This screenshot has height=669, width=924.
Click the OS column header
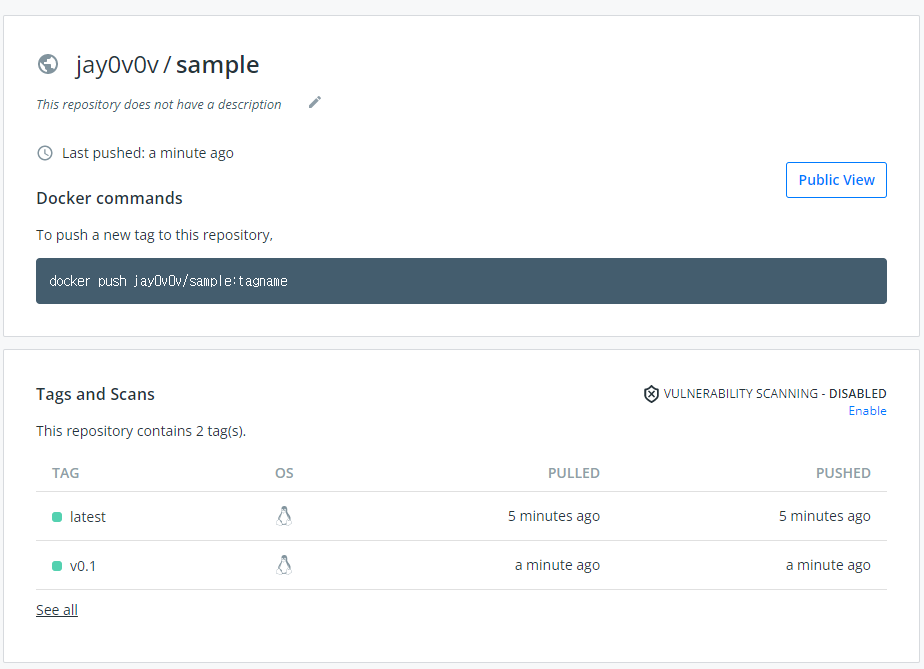(284, 473)
